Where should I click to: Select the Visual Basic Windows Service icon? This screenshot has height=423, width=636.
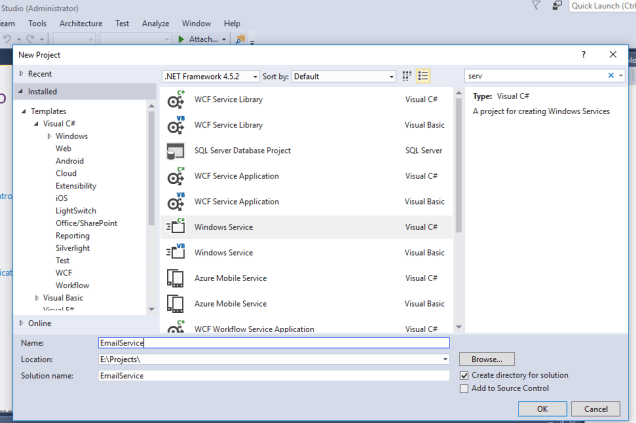176,252
